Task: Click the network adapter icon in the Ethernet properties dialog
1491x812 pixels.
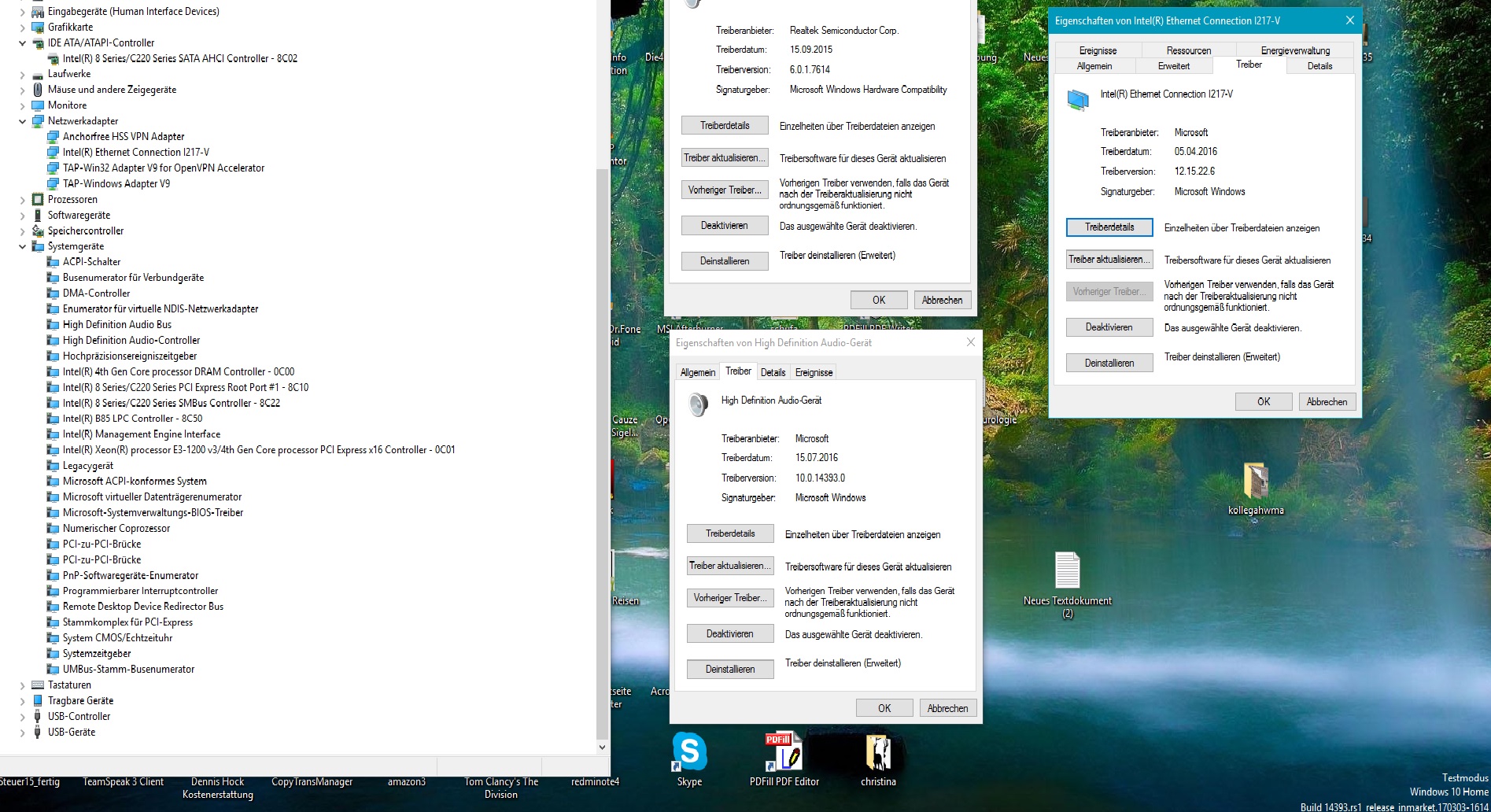Action: point(1078,99)
